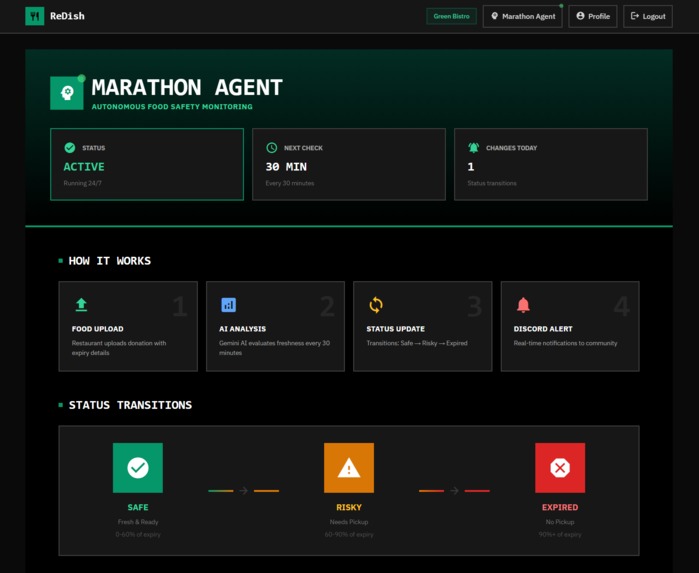Open the Profile page button
The image size is (699, 573).
pos(593,16)
